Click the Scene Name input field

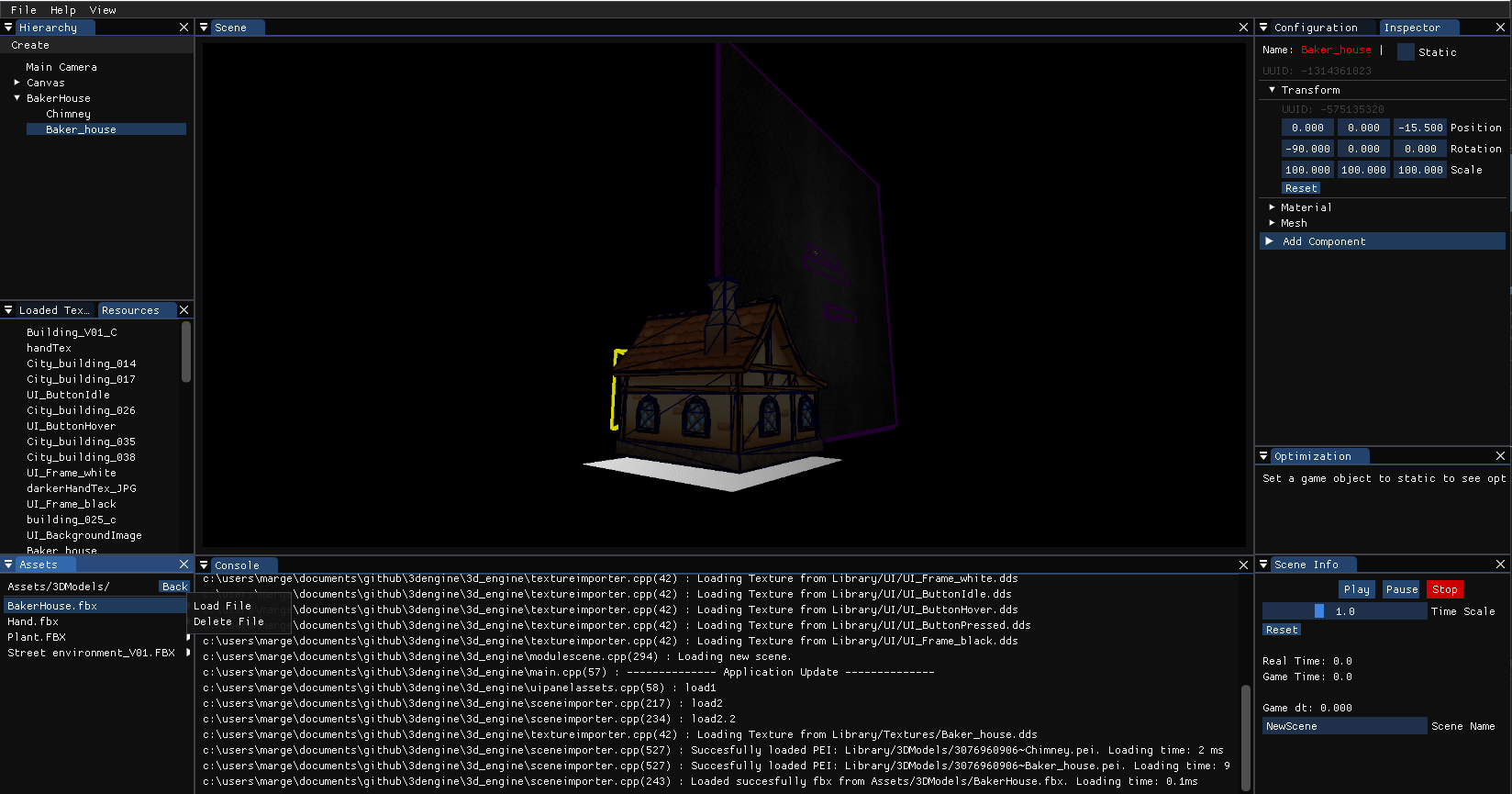coord(1345,726)
